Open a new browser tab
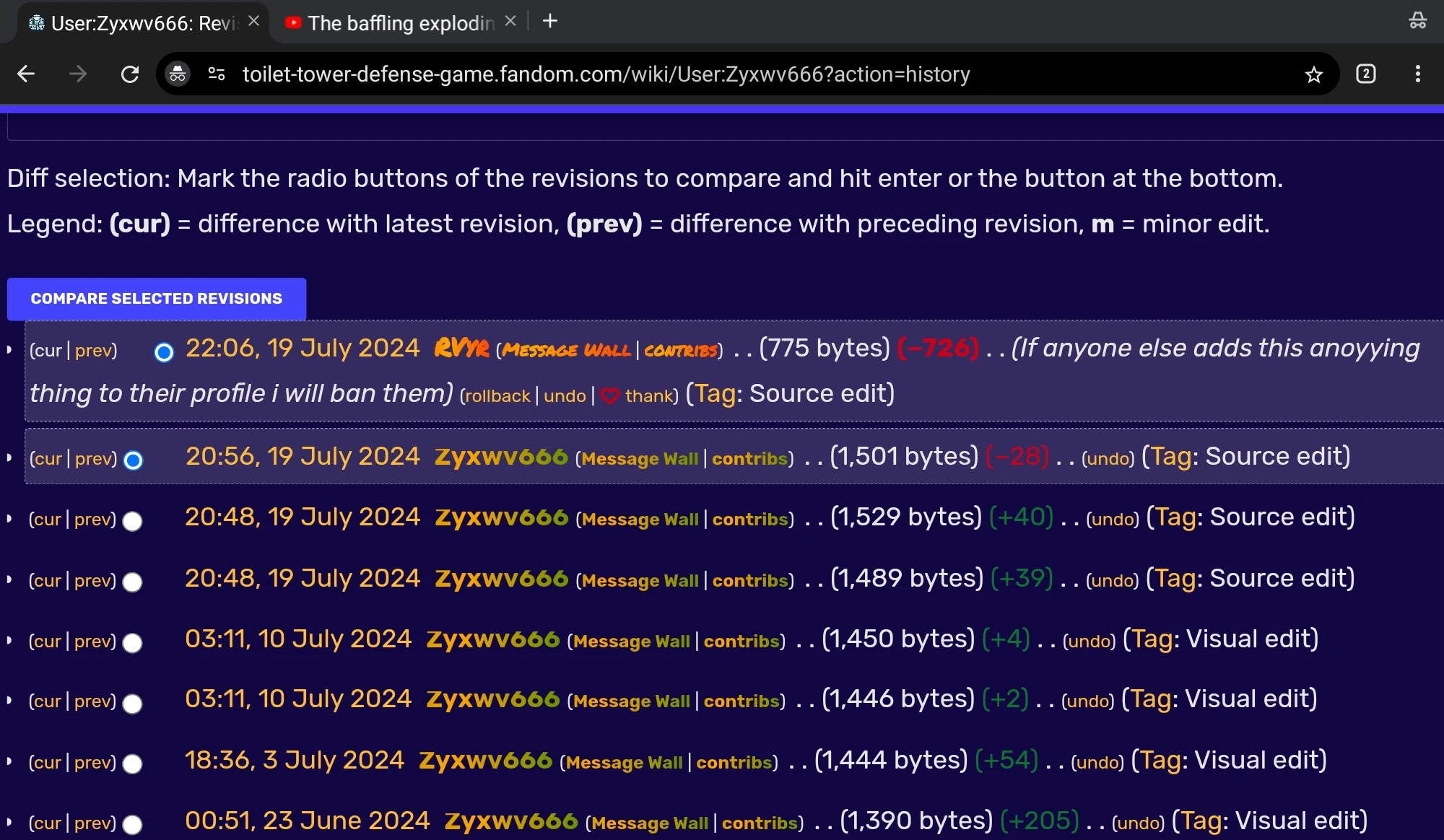This screenshot has height=840, width=1444. pos(550,22)
